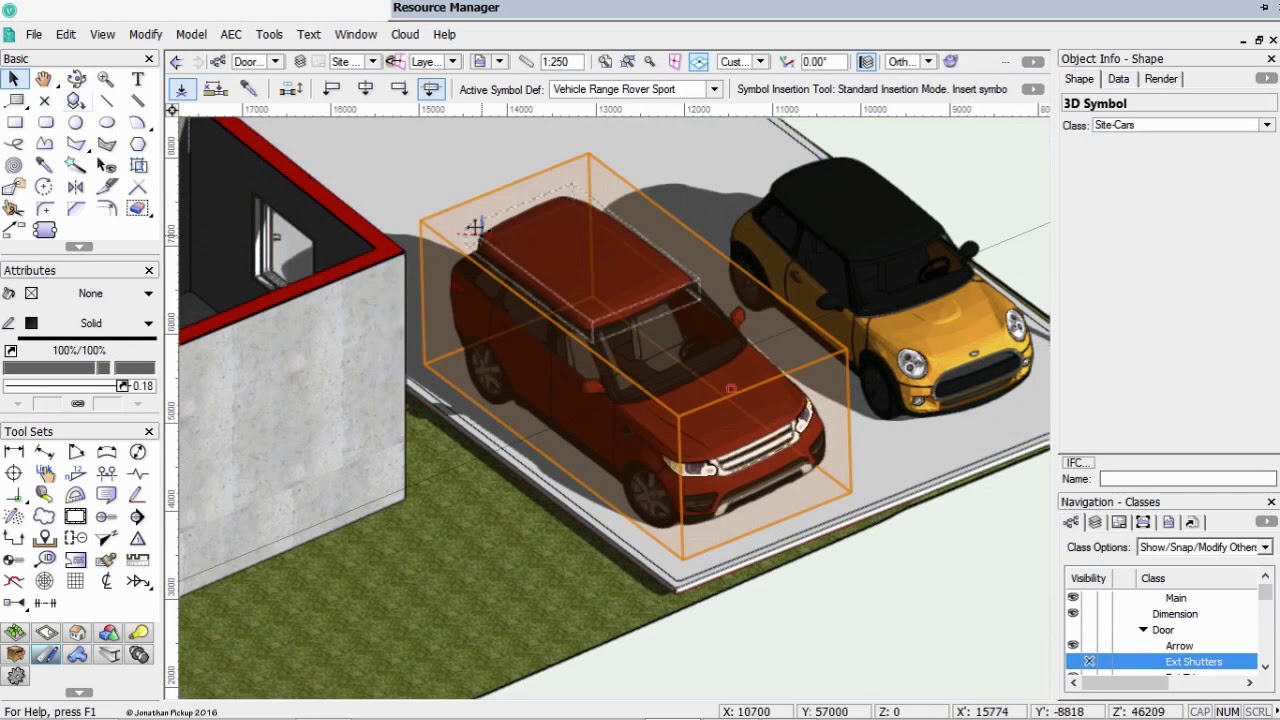Select the Locus point tool
This screenshot has width=1280, height=720.
45,101
